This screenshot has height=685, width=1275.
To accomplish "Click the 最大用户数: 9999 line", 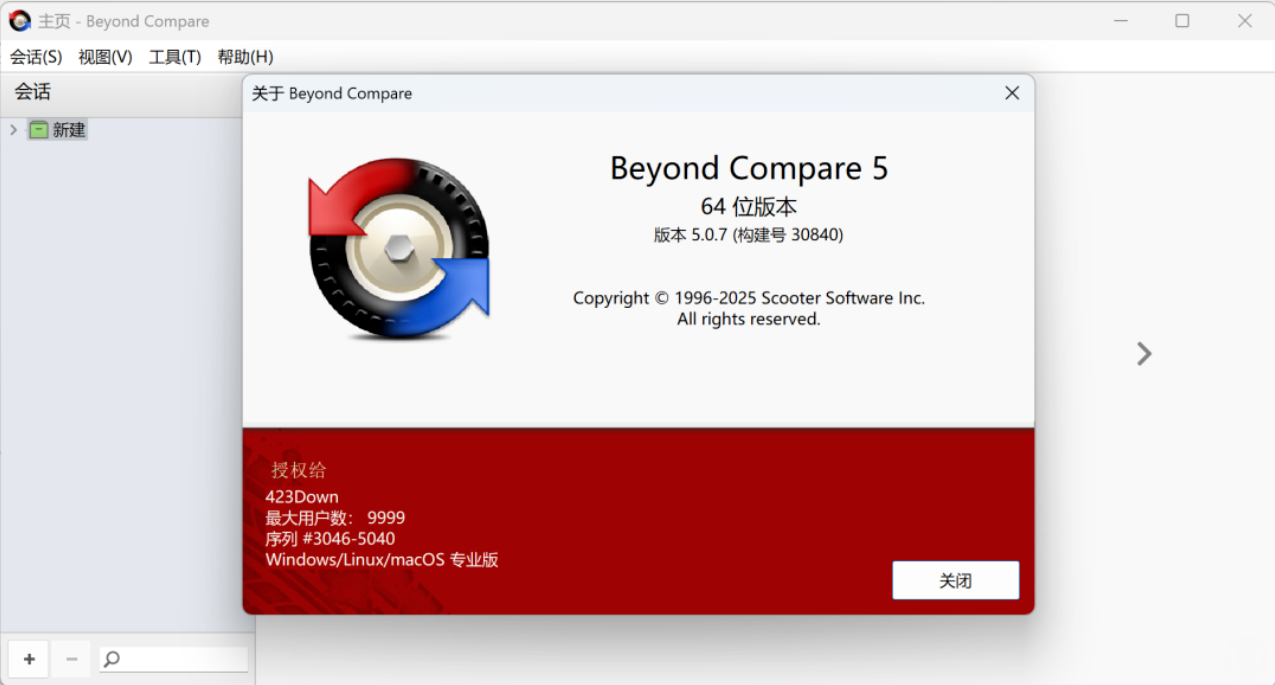I will click(x=335, y=518).
